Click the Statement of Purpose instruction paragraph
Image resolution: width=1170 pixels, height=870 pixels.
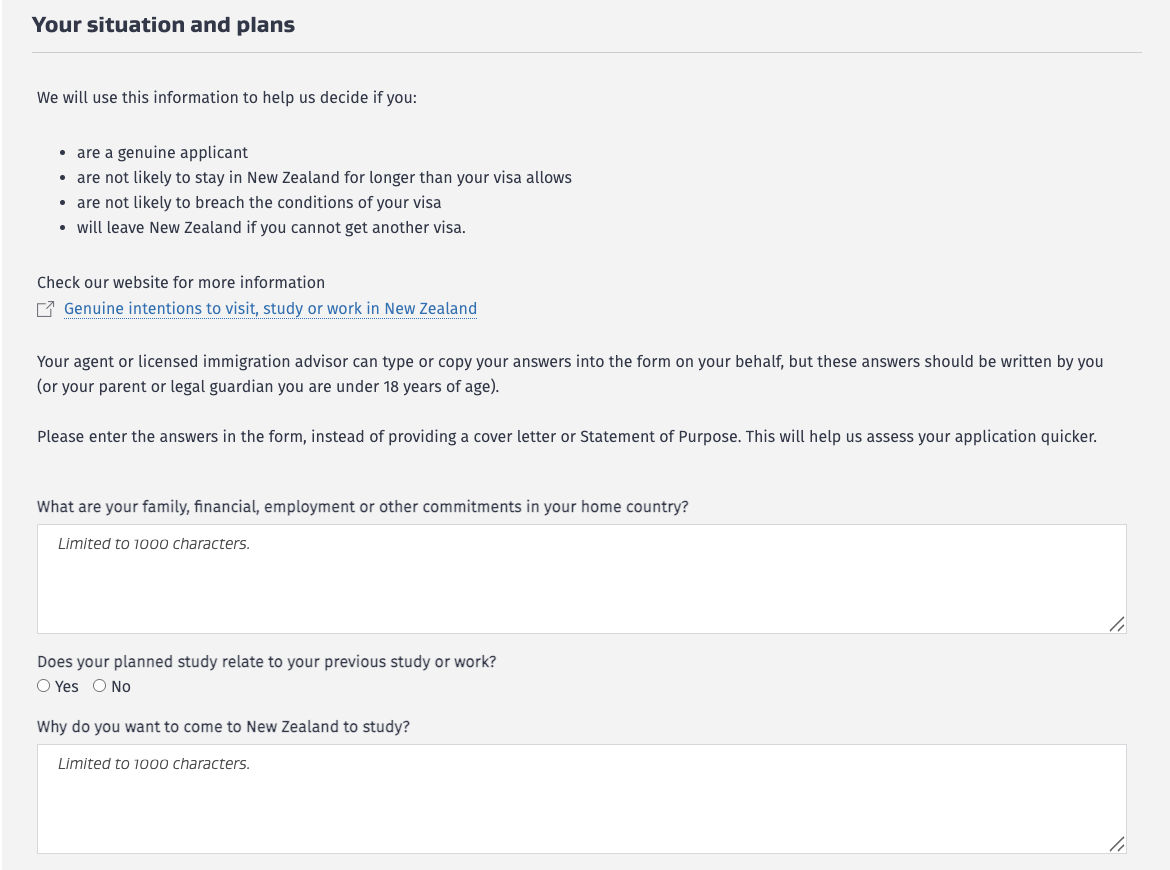point(566,437)
